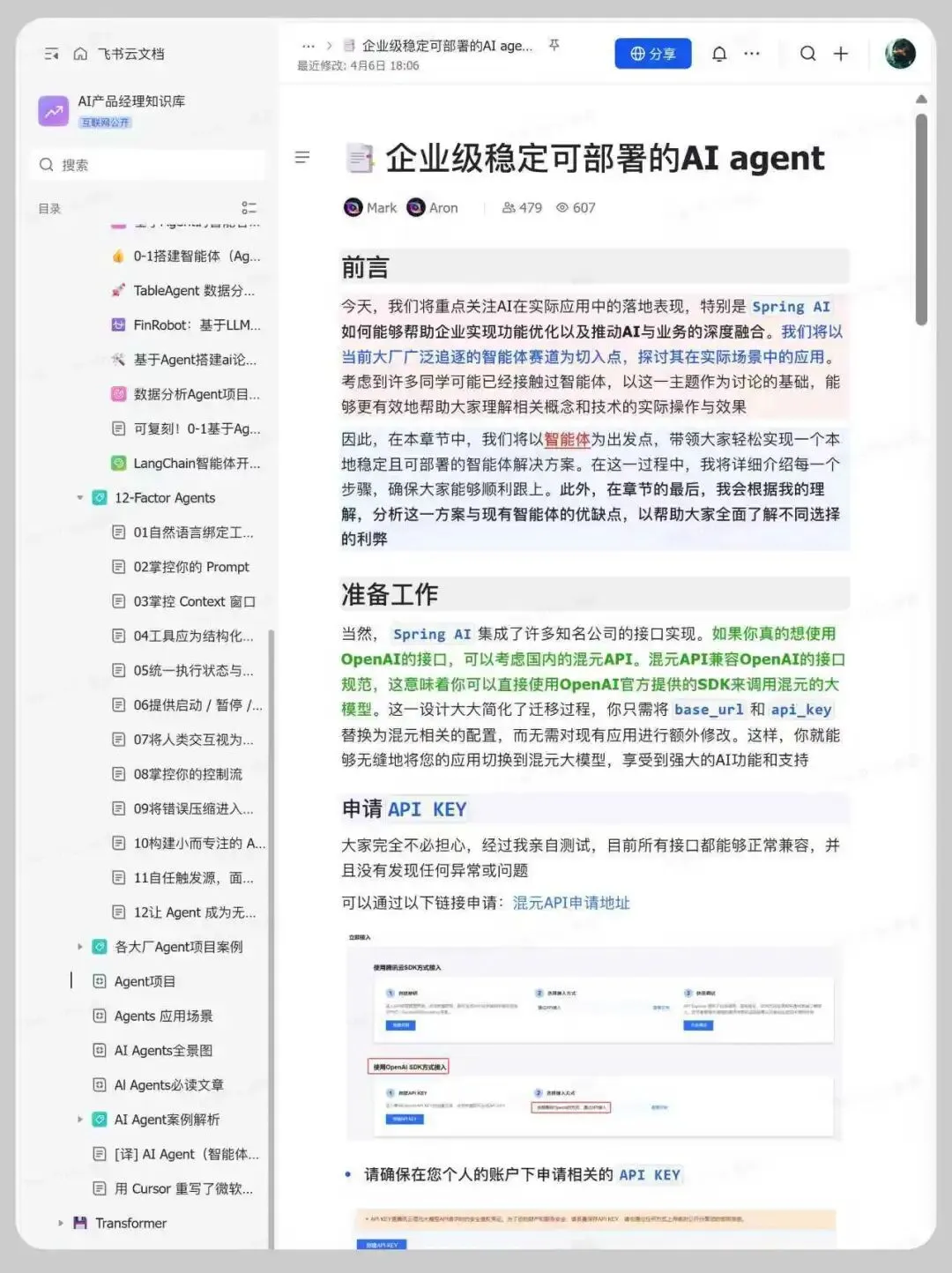The height and width of the screenshot is (1273, 952).
Task: Click the 互联网公开 visibility tag
Action: click(105, 123)
